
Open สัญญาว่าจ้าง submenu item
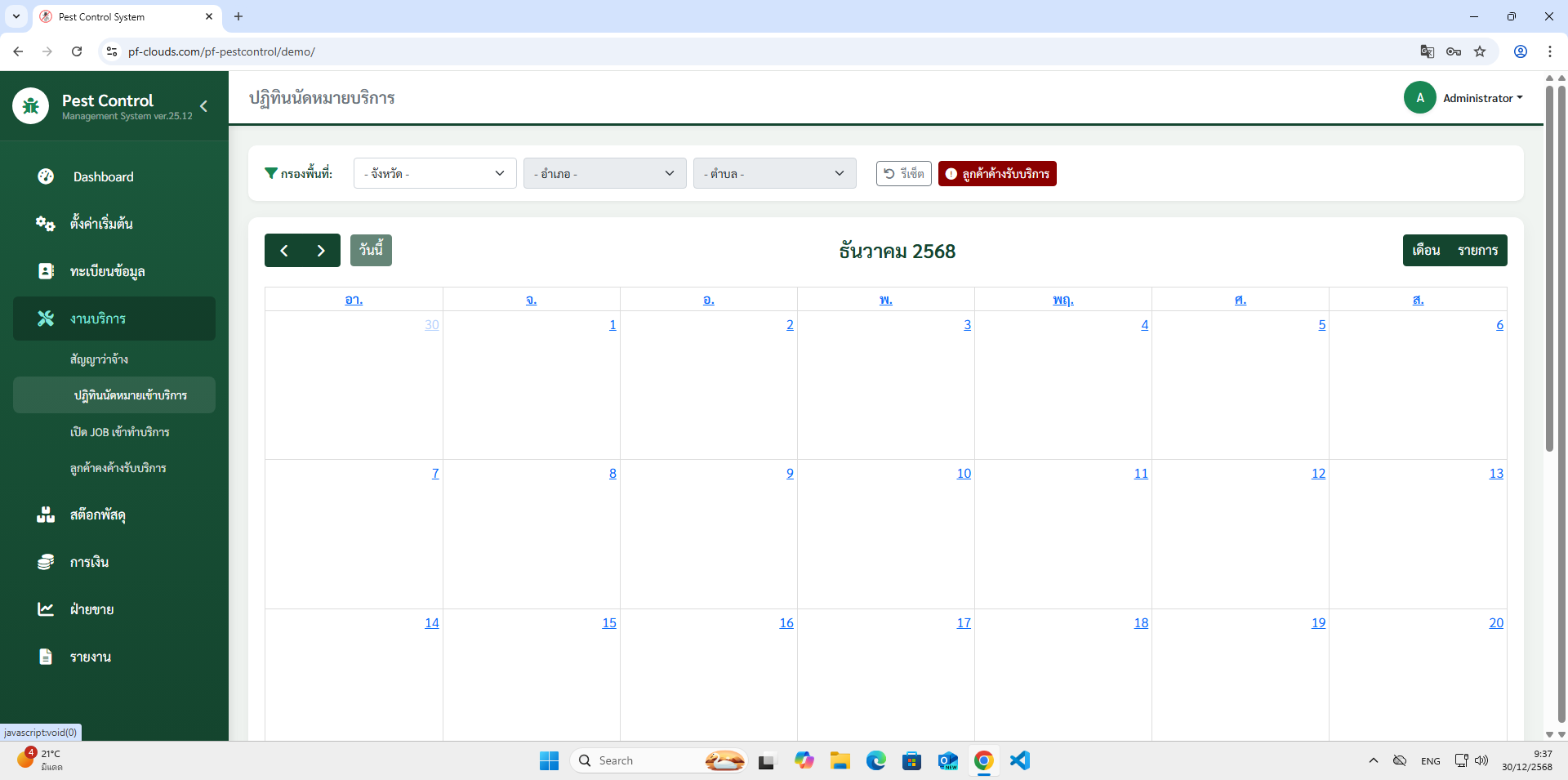pyautogui.click(x=99, y=359)
